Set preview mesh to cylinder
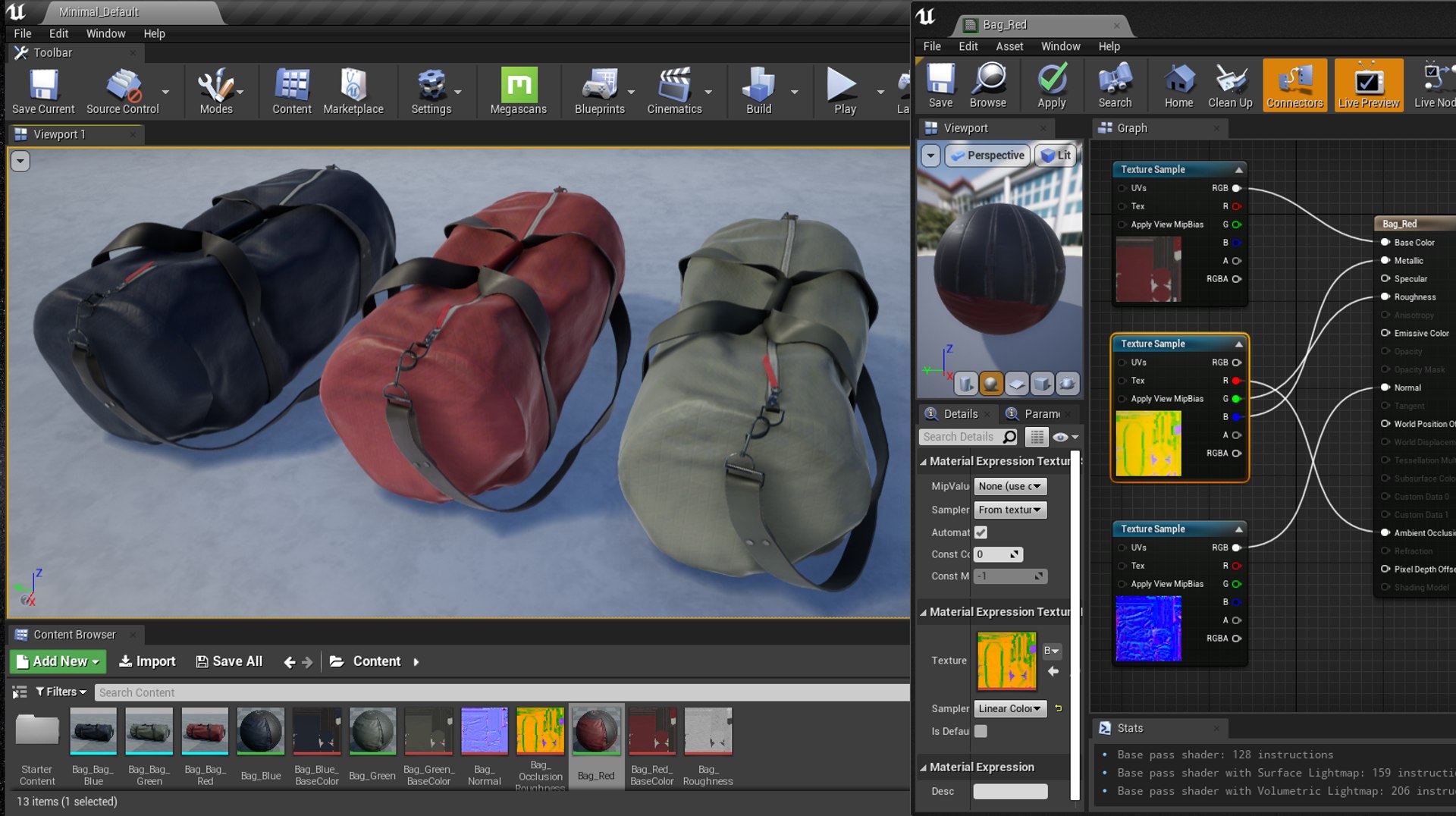Viewport: 1456px width, 816px height. [x=965, y=384]
